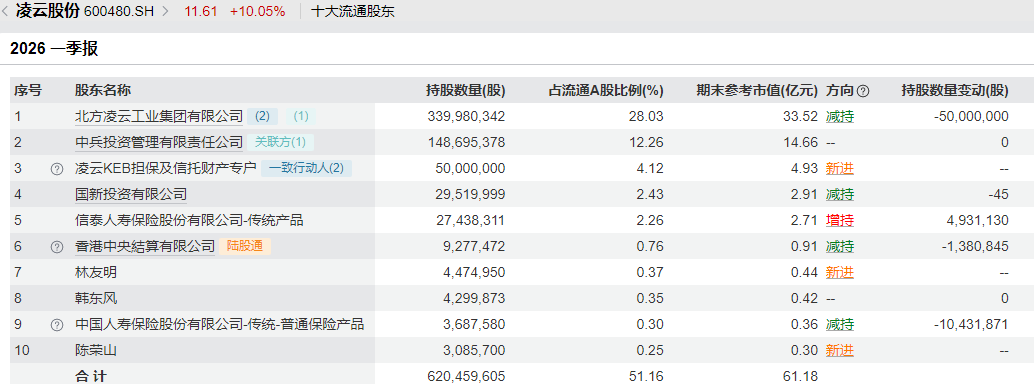Image resolution: width=1034 pixels, height=384 pixels.
Task: Click the (2) badge beside 北方凌云工业集团
Action: tap(262, 117)
